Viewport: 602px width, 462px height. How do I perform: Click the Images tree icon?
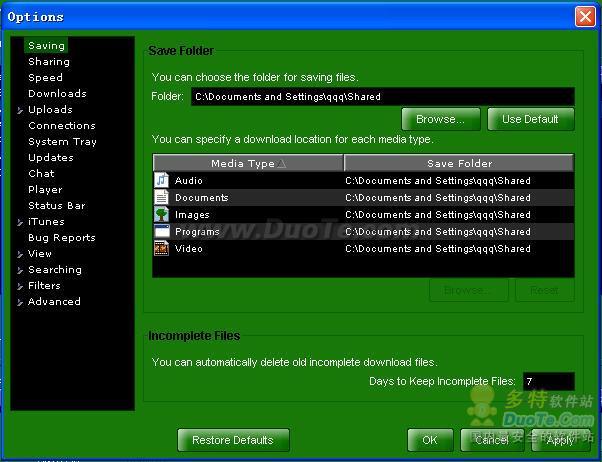click(161, 214)
